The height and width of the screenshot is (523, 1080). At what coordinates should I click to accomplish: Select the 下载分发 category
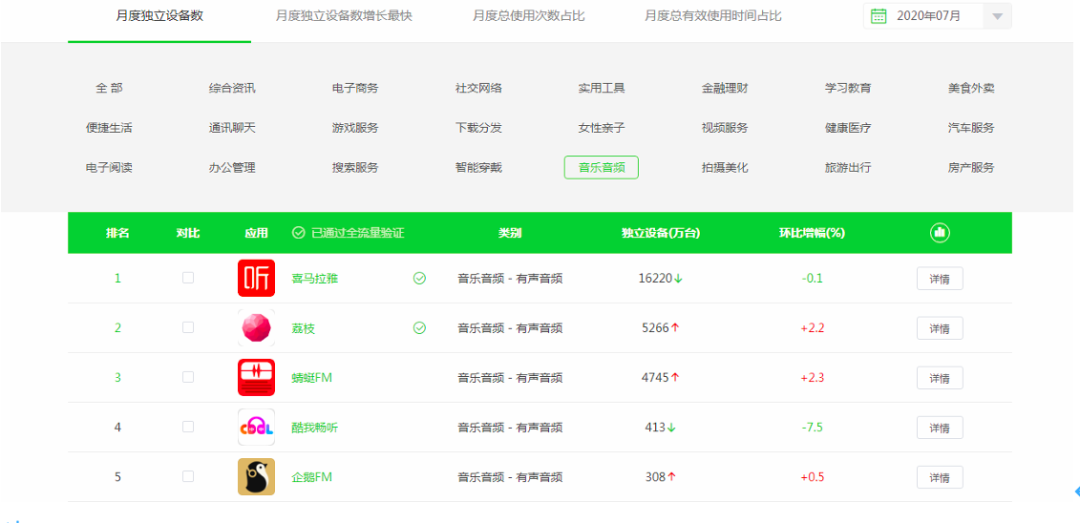pyautogui.click(x=478, y=127)
